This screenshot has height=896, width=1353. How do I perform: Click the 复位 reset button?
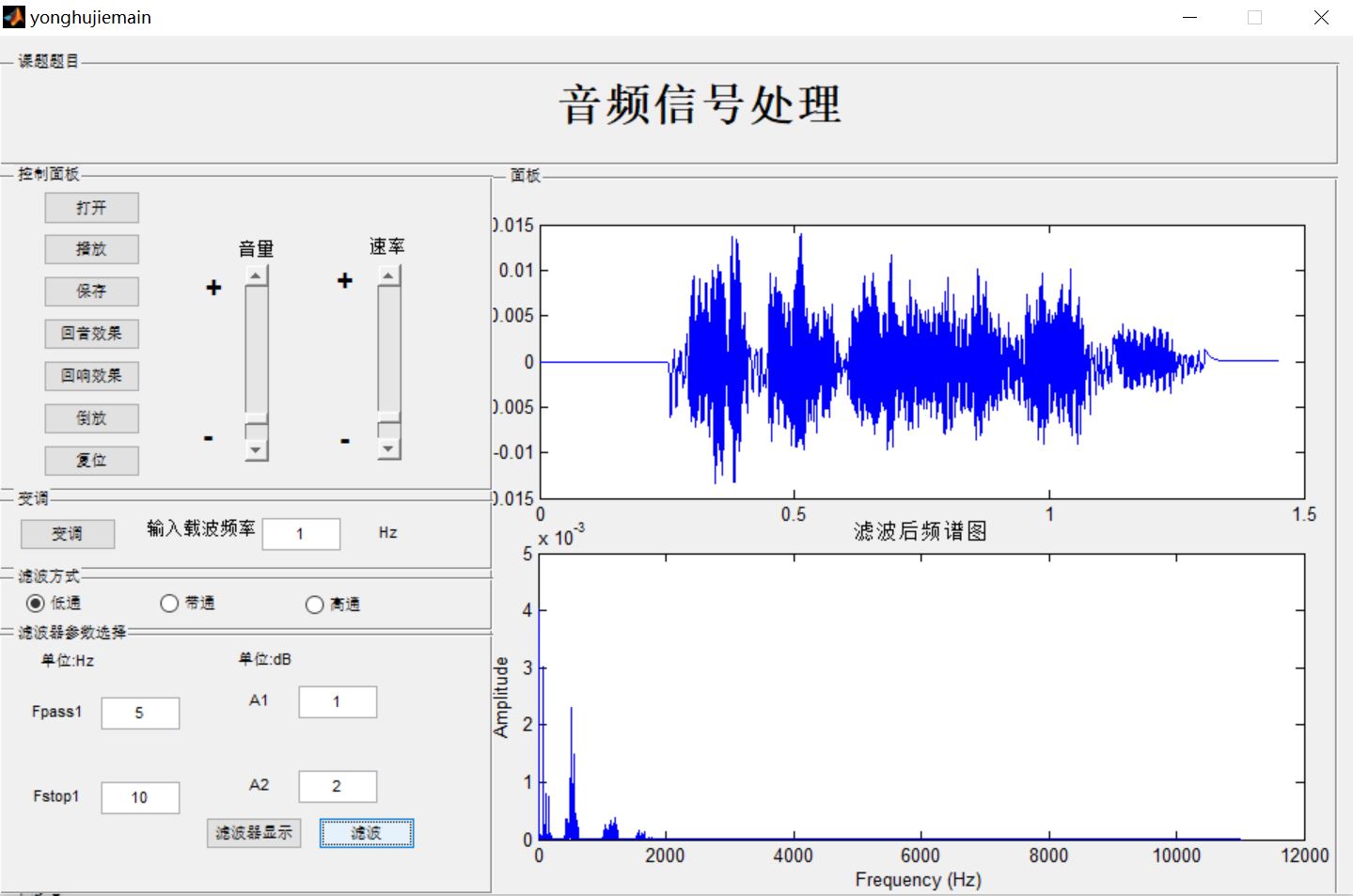coord(92,461)
